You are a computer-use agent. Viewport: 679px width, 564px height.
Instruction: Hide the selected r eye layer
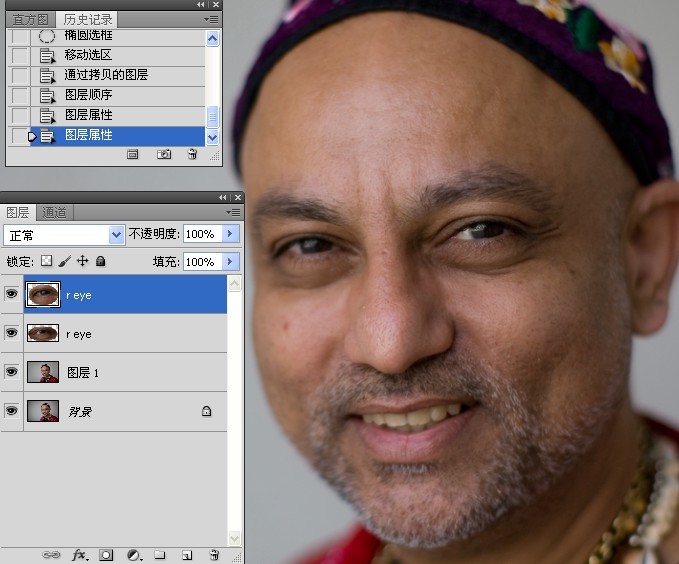11,294
